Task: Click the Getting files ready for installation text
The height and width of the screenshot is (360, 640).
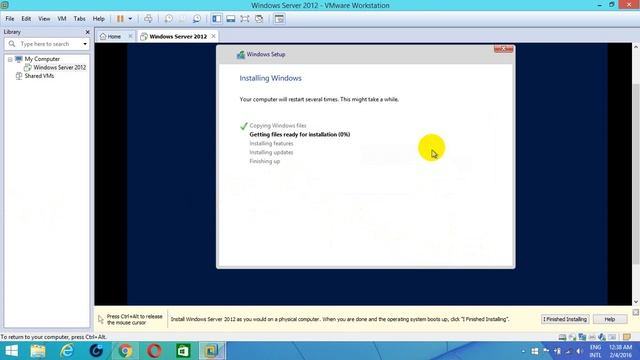Action: tap(300, 134)
